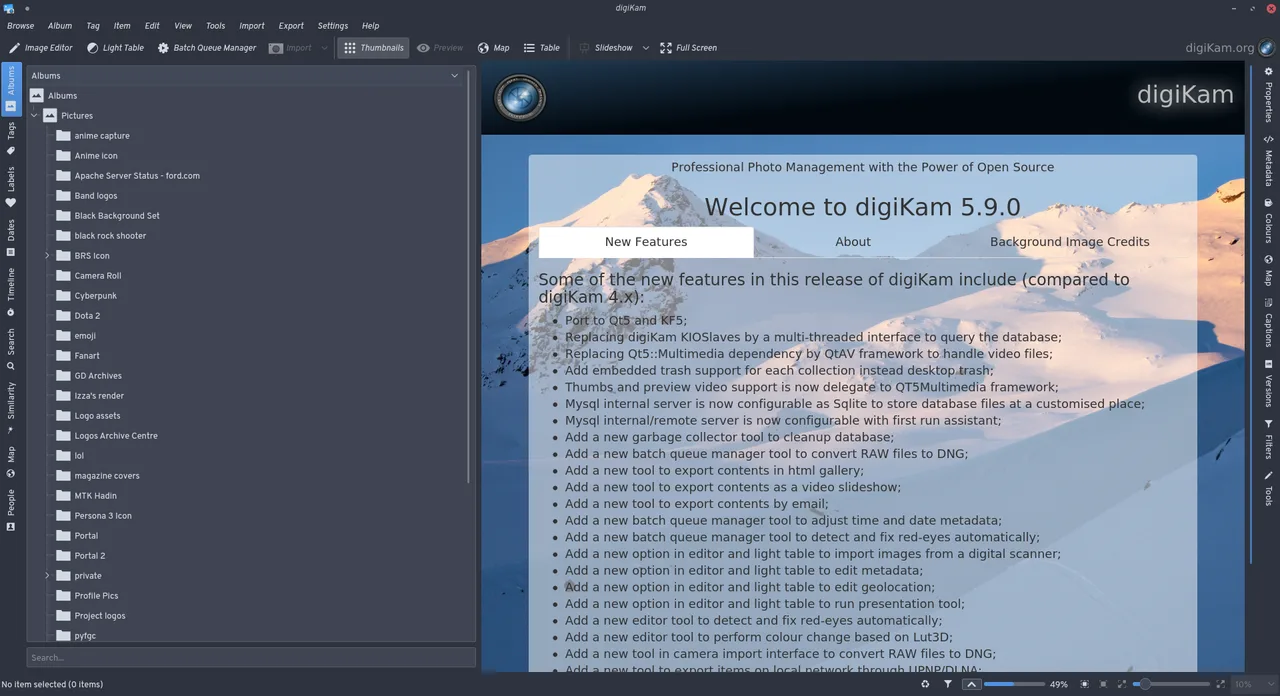
Task: Open the Metadata right sidebar tab
Action: pyautogui.click(x=1268, y=160)
